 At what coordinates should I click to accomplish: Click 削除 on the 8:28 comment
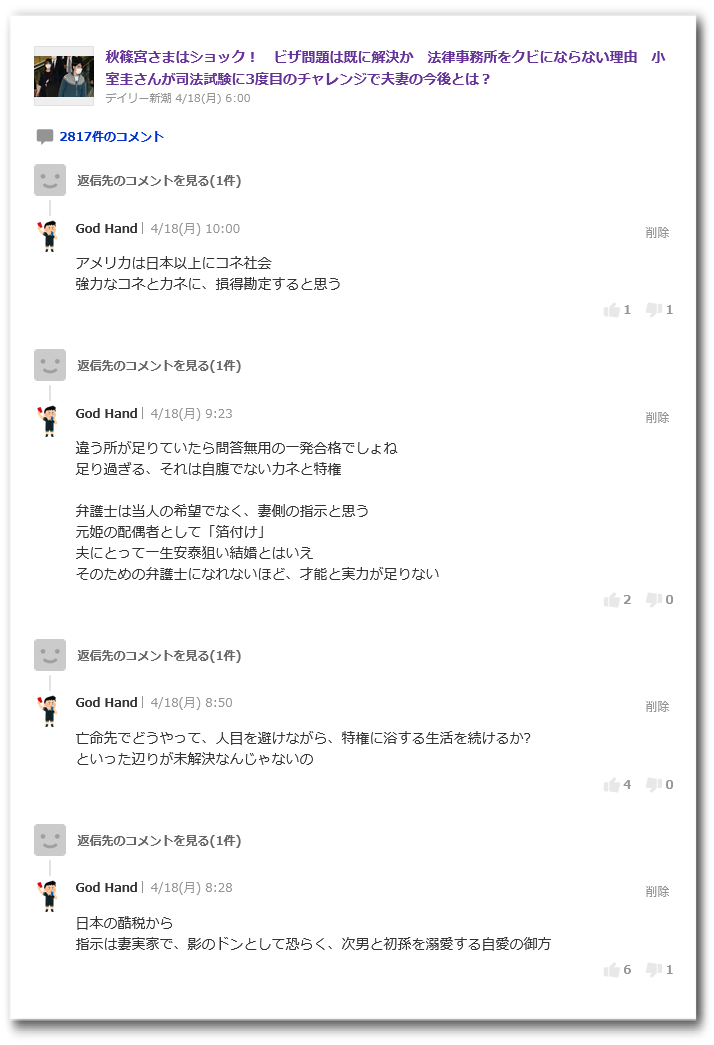[658, 888]
